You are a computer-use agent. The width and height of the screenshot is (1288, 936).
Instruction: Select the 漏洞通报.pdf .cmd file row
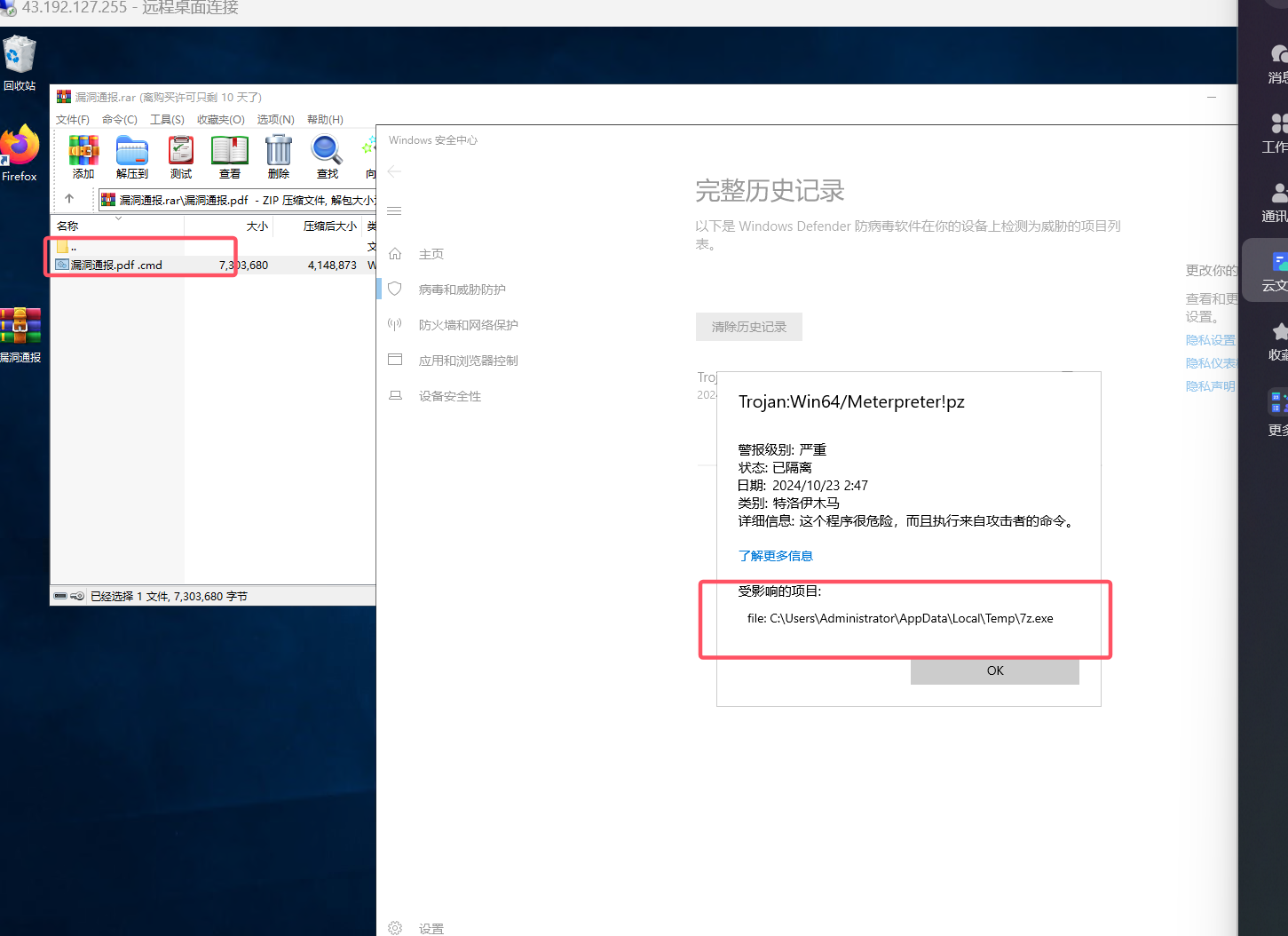coord(213,265)
